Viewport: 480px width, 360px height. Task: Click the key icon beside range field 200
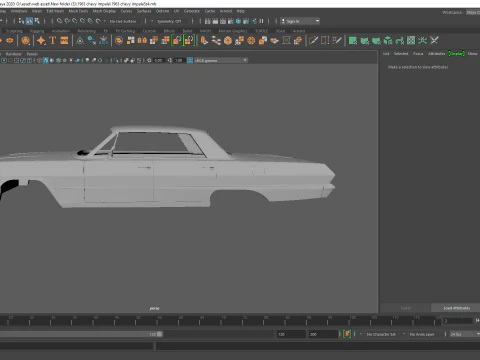347,334
